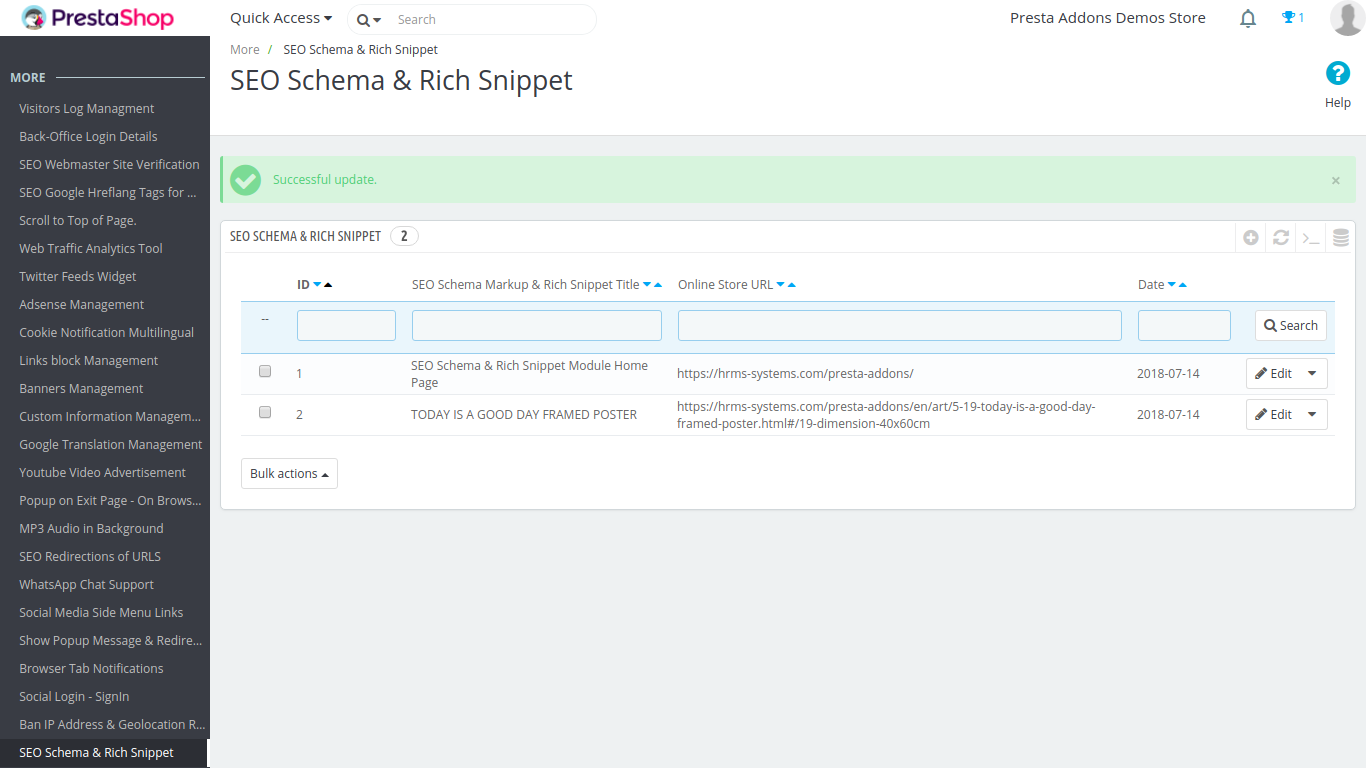Screen dimensions: 1366x768
Task: Check the checkbox for row ID 1
Action: coord(265,371)
